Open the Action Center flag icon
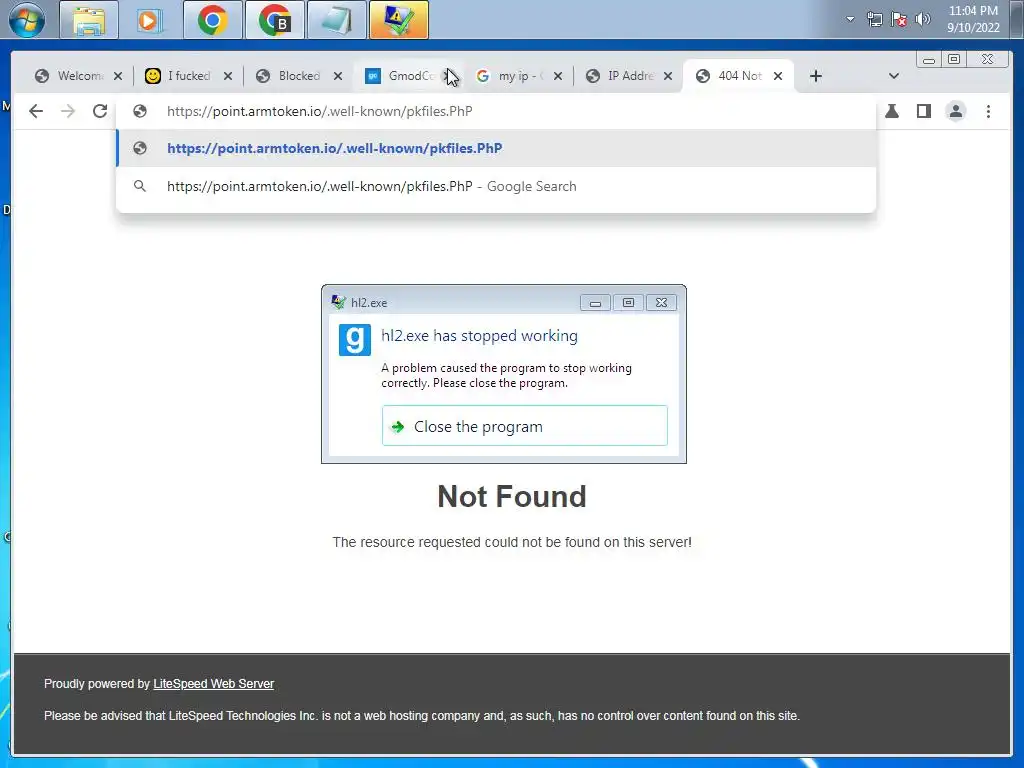This screenshot has height=768, width=1024. pyautogui.click(x=899, y=19)
